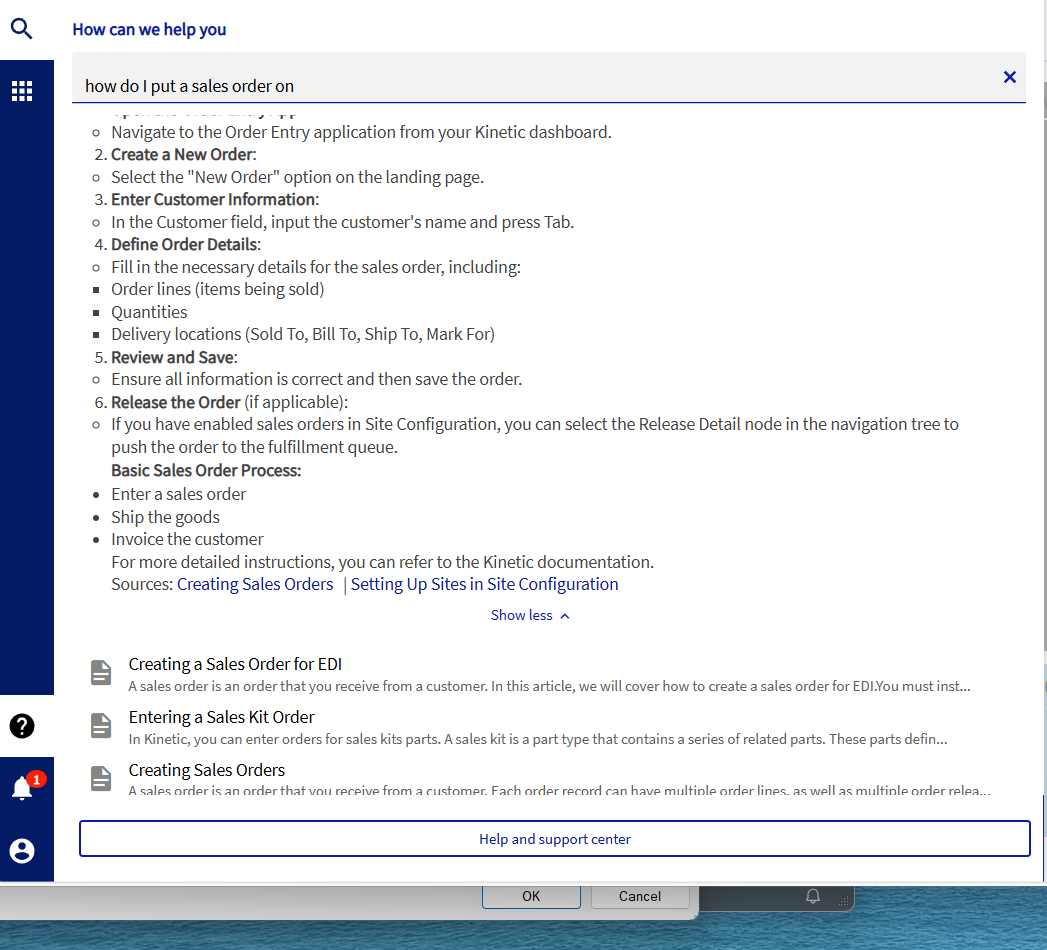The height and width of the screenshot is (950, 1047).
Task: Click the magnifier search icon in sidebar
Action: (22, 29)
